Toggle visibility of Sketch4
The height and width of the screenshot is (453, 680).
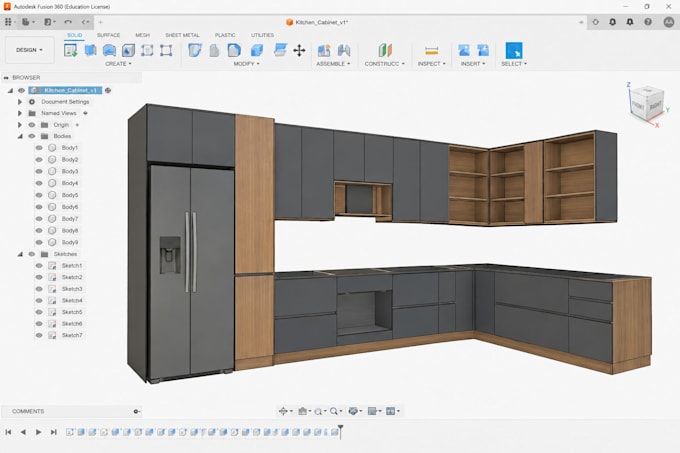(39, 300)
